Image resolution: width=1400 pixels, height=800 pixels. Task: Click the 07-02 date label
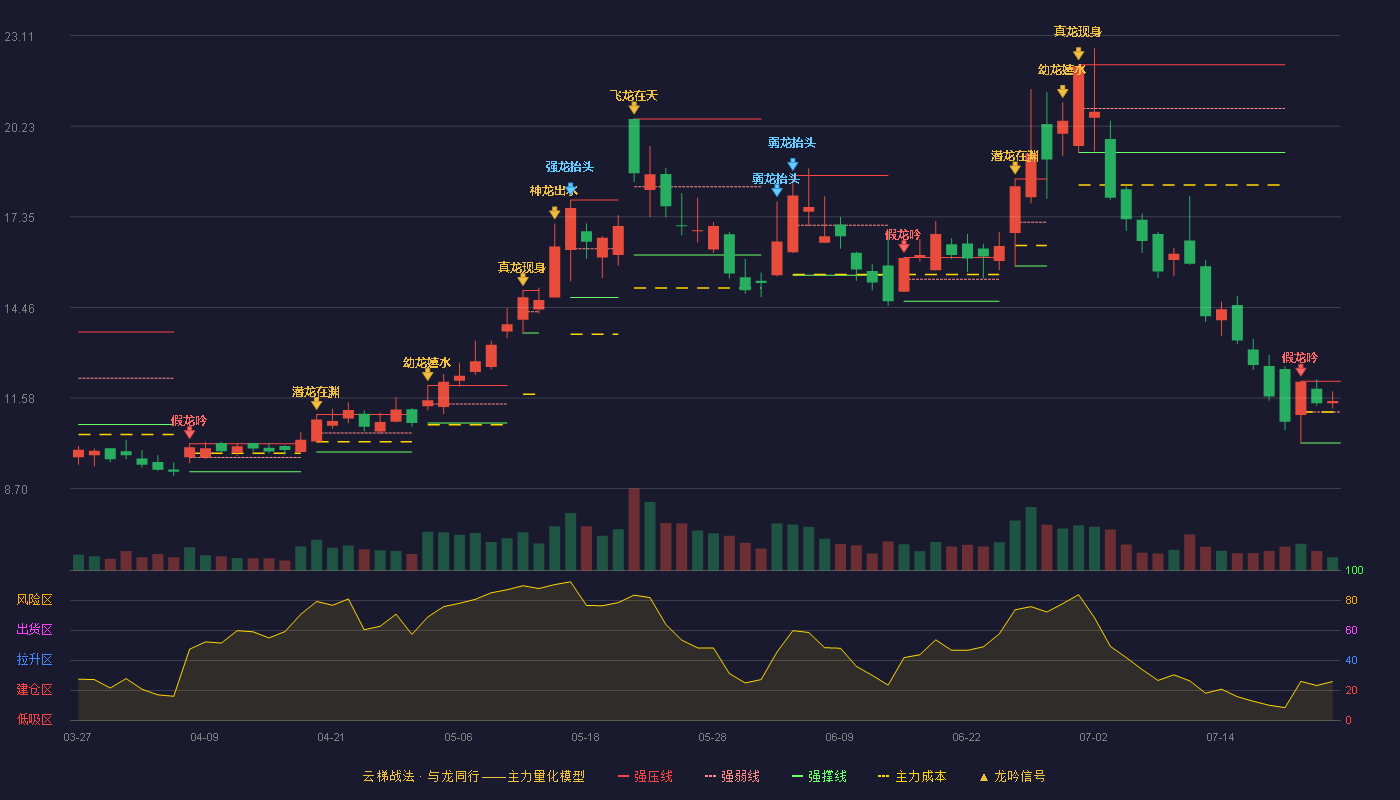click(1093, 737)
